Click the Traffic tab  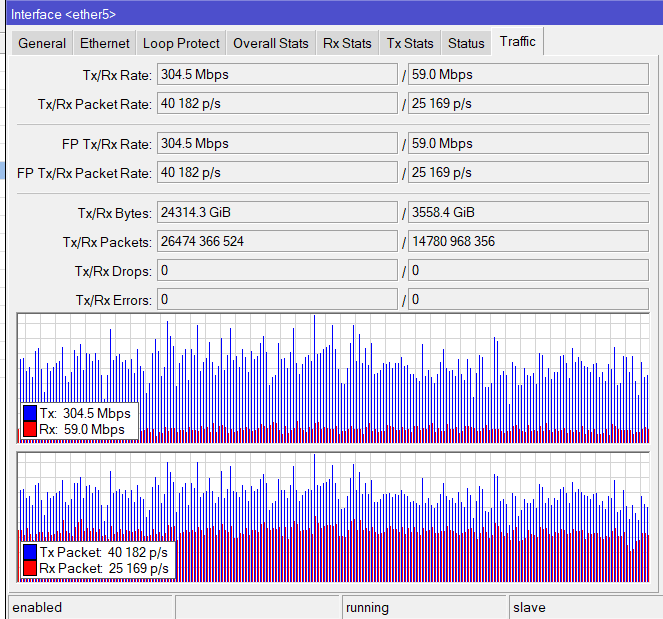(x=518, y=41)
